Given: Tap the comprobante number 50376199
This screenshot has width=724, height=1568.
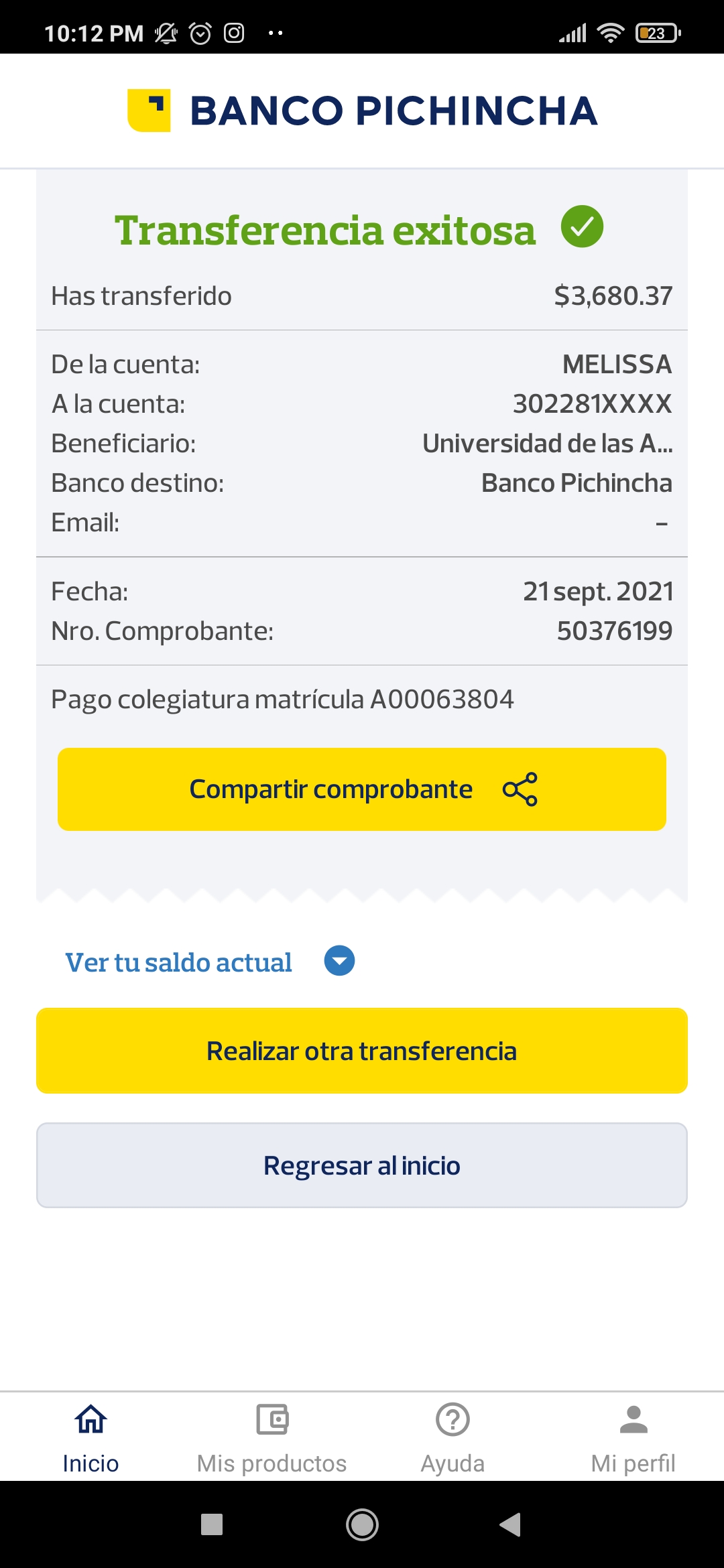Looking at the screenshot, I should coord(614,631).
